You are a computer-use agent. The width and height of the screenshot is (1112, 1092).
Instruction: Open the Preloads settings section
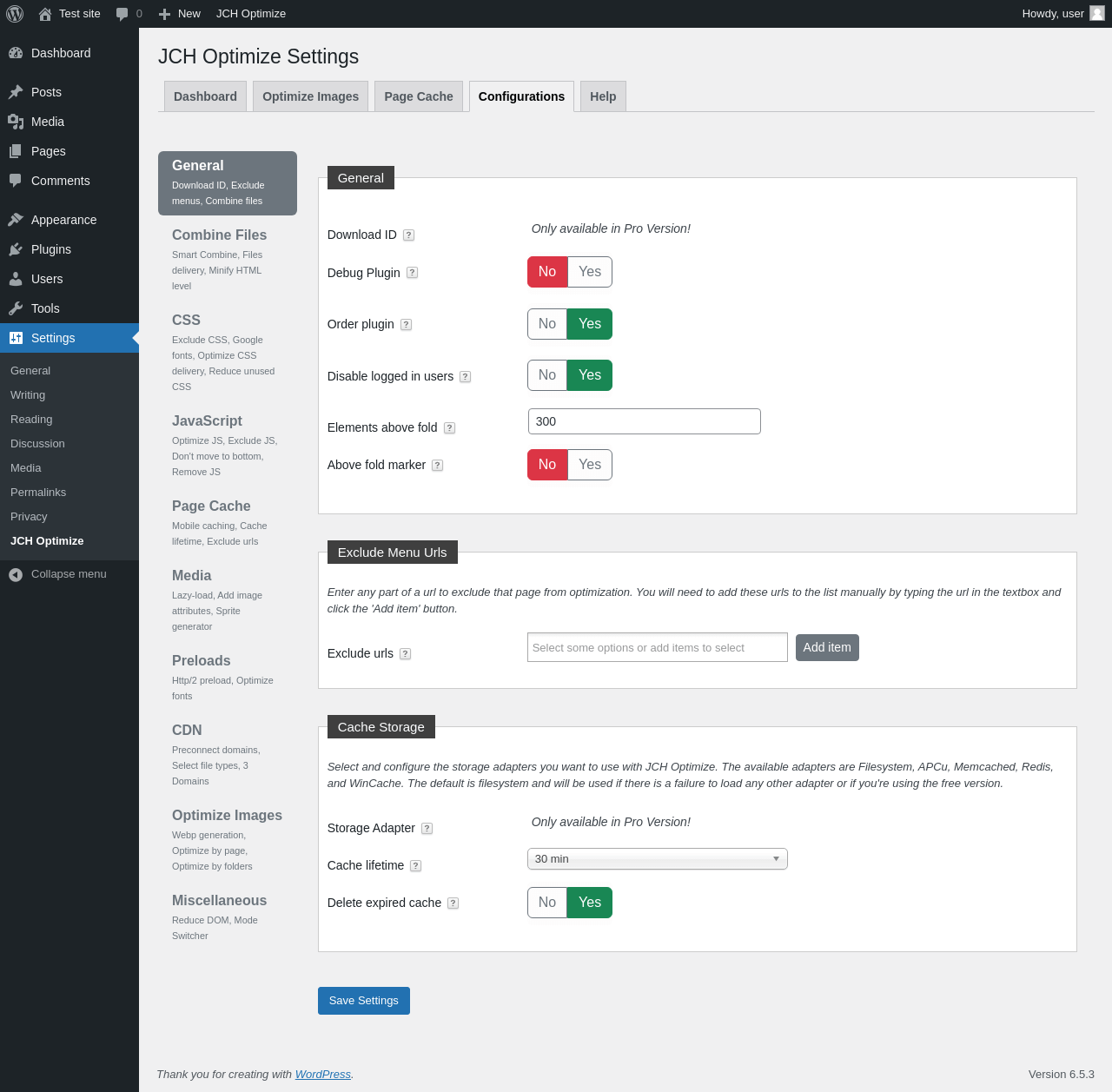coord(228,677)
